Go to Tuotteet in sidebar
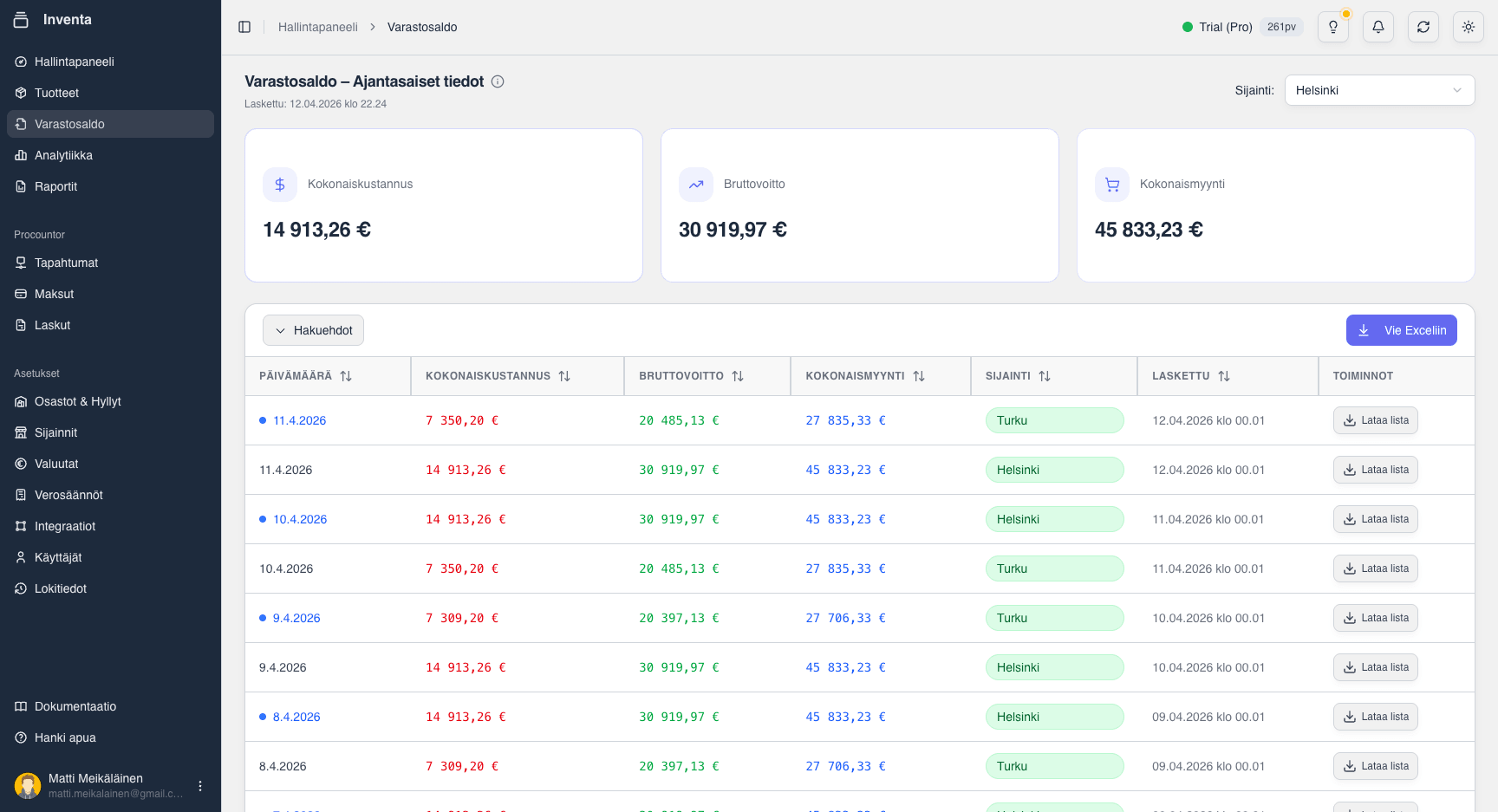1498x812 pixels. click(56, 93)
